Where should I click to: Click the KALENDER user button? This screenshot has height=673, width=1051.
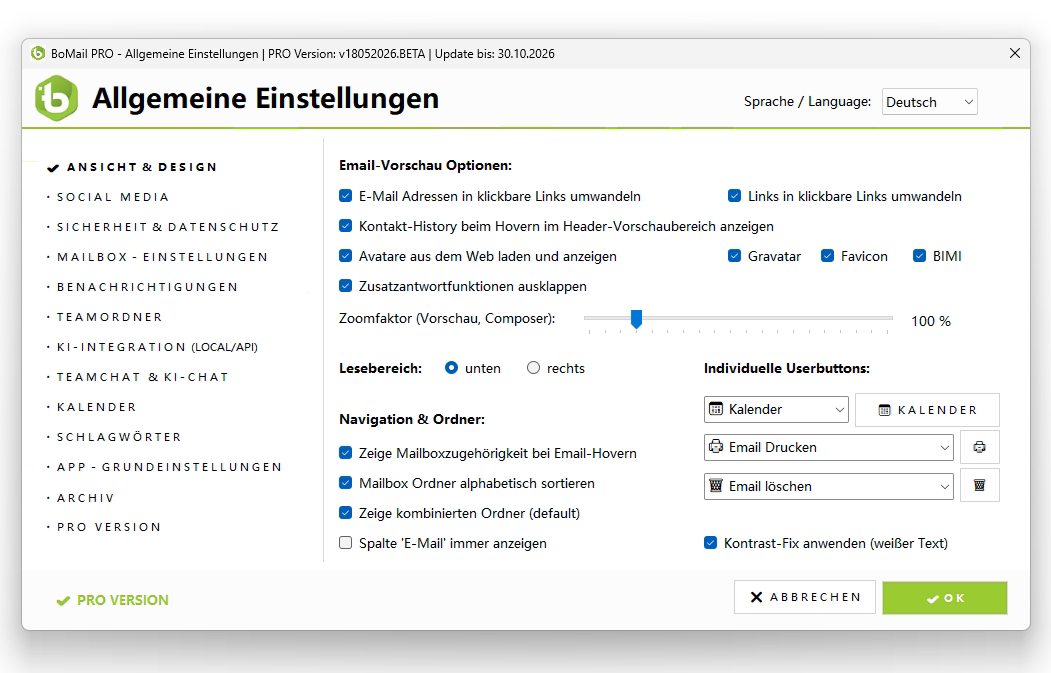[927, 410]
